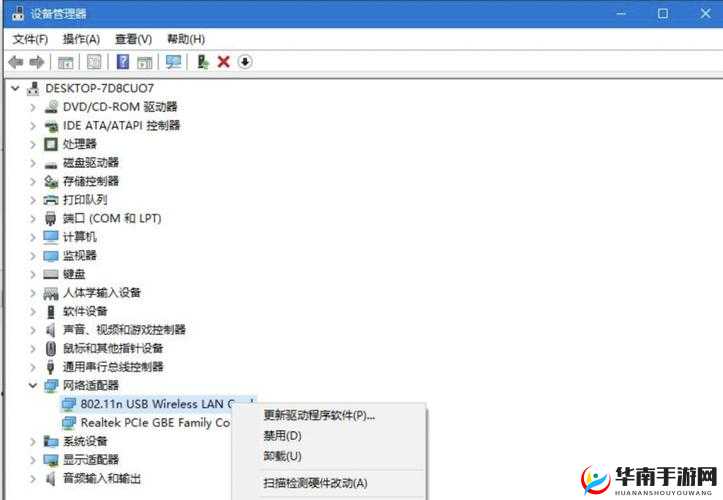Click the scan hardware monitor toolbar icon
The width and height of the screenshot is (723, 500).
point(174,62)
